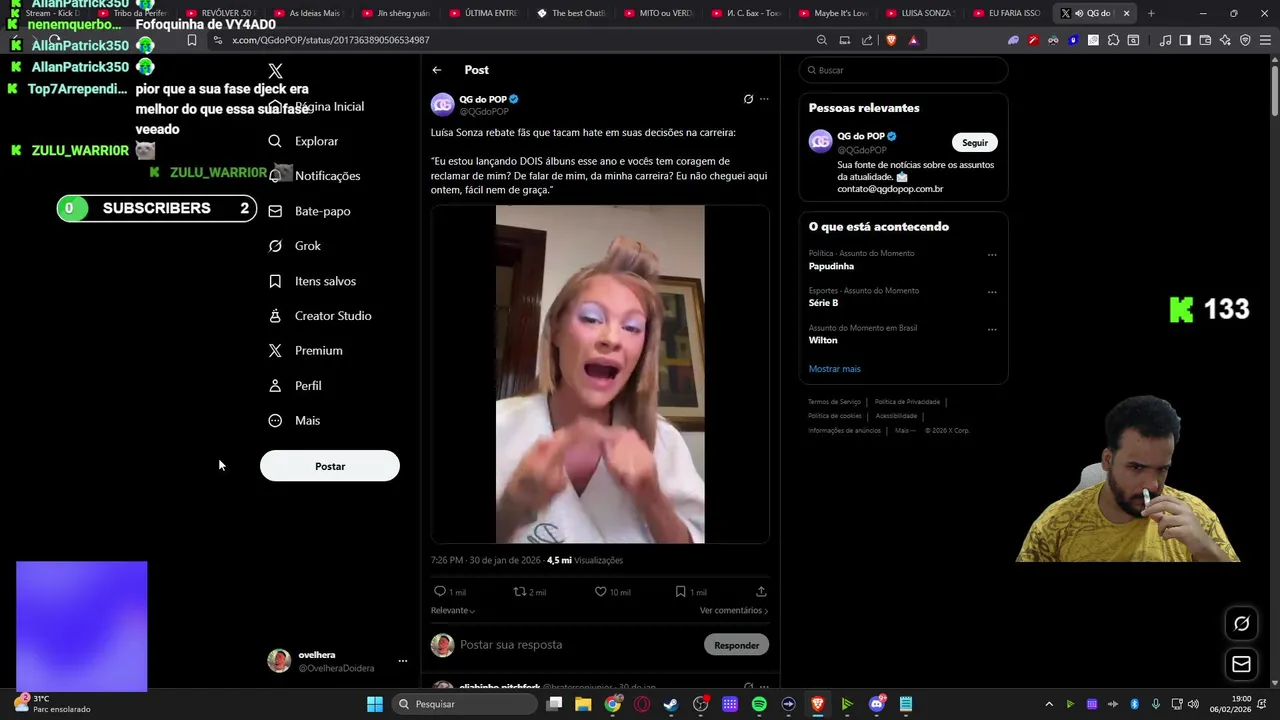Open Creator Studio
1280x720 pixels.
click(320, 316)
